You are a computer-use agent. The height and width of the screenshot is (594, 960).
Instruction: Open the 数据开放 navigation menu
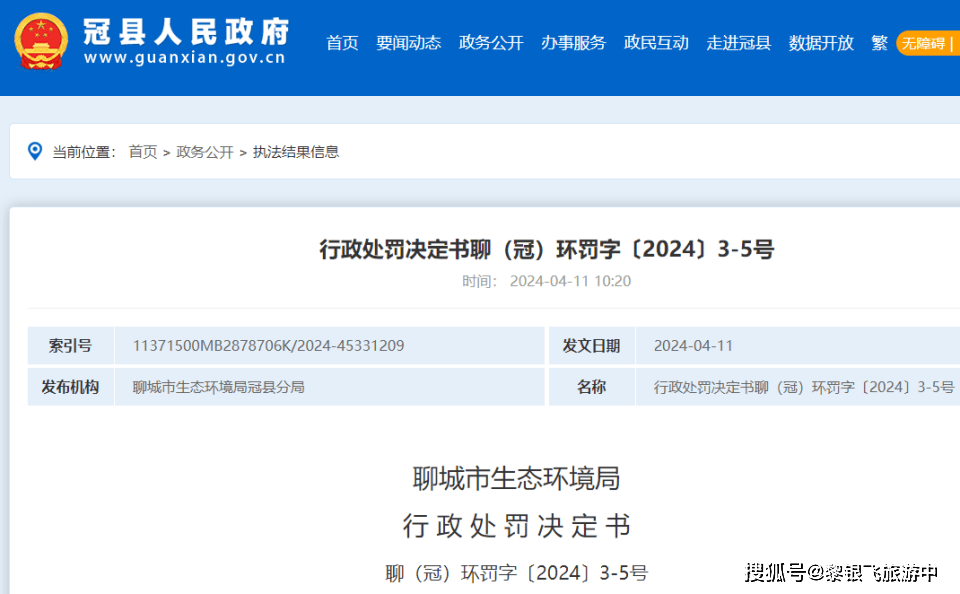820,43
